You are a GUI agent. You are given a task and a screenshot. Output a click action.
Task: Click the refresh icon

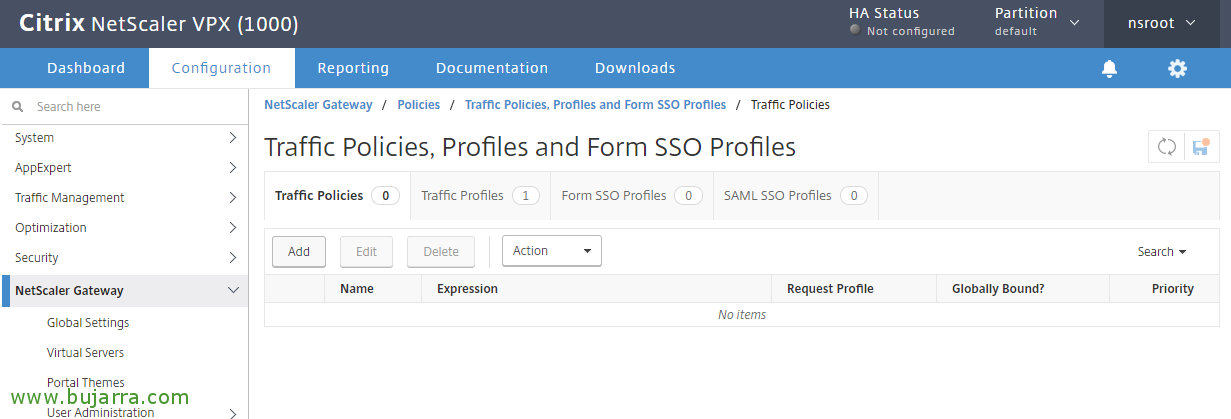(1166, 147)
